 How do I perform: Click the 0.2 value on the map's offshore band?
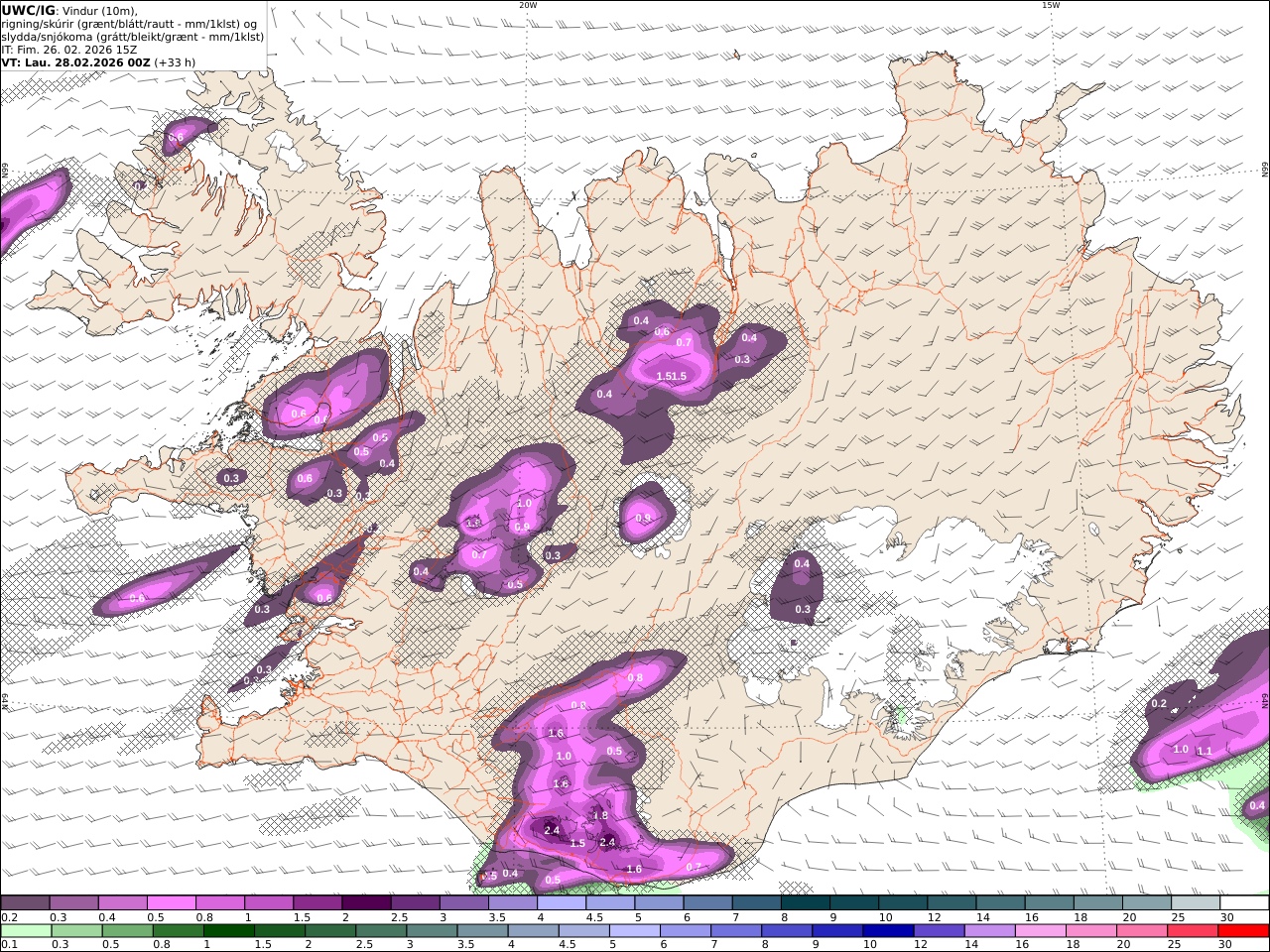coord(1158,703)
